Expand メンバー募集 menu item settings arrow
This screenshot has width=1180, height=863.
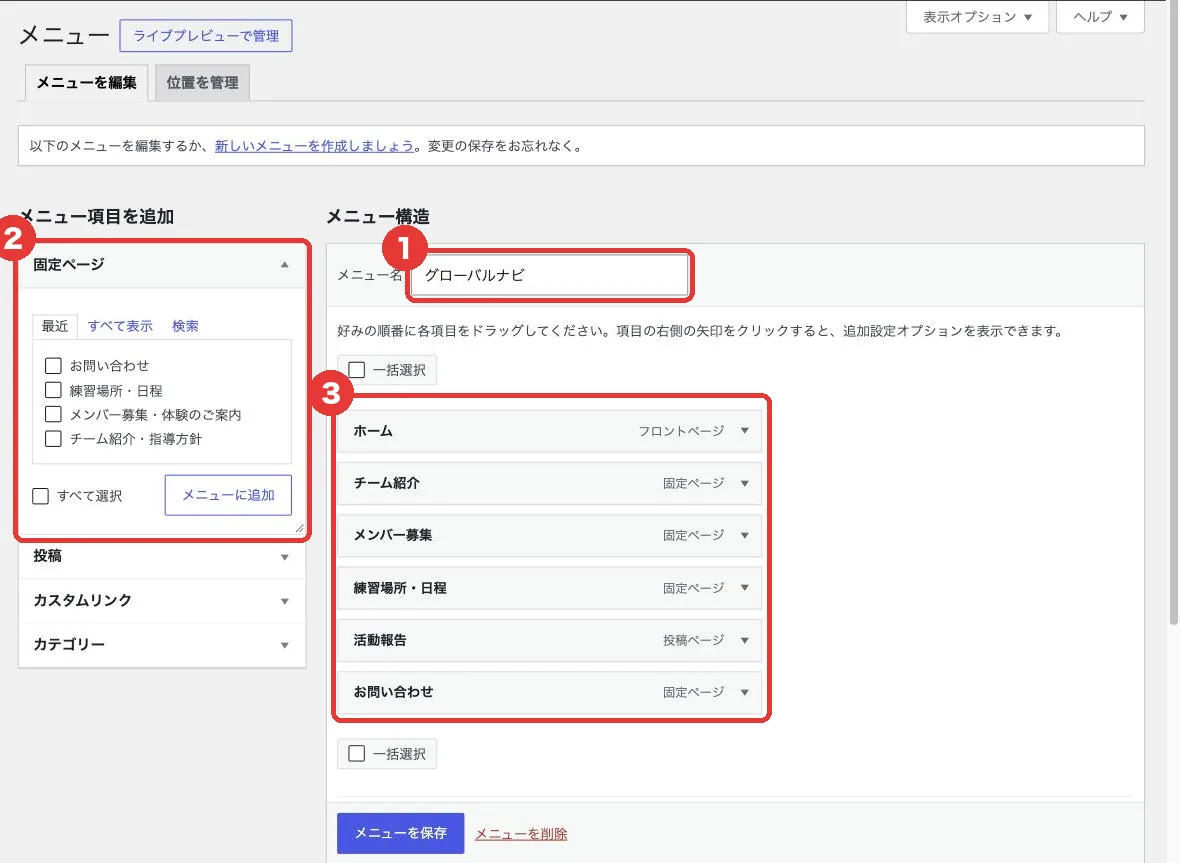tap(744, 535)
